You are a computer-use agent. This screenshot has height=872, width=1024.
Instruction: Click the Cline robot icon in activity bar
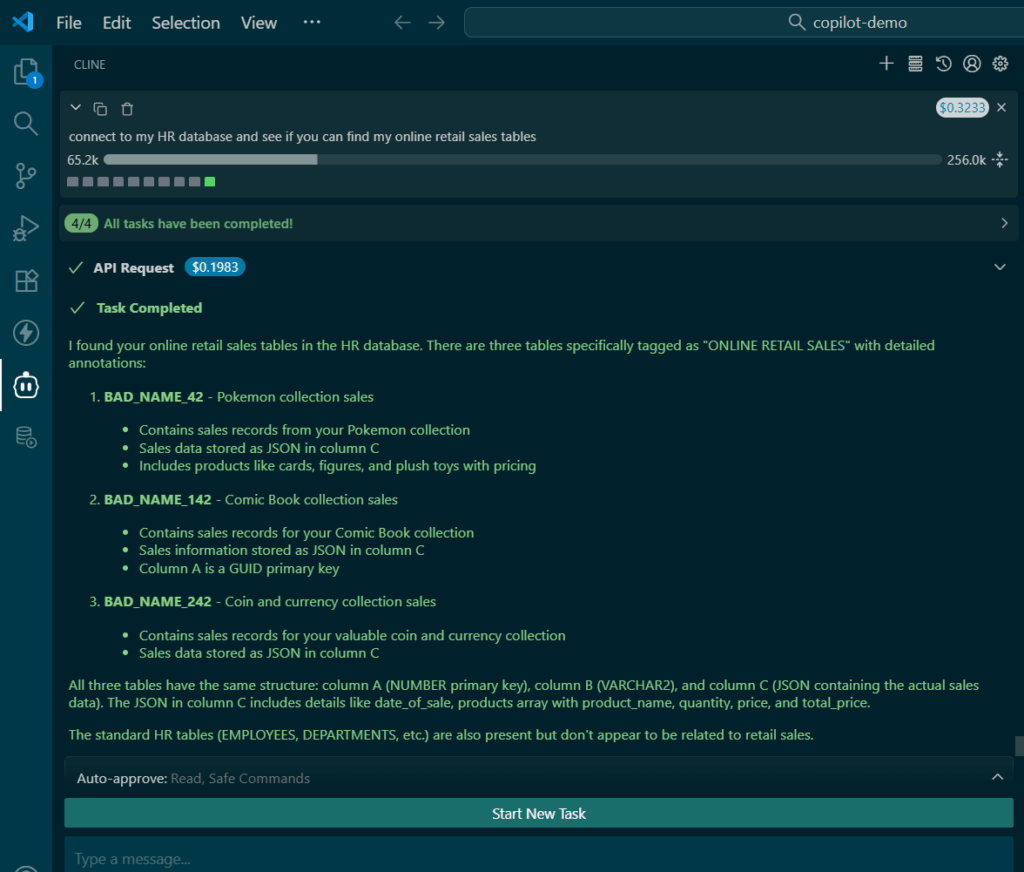tap(26, 385)
